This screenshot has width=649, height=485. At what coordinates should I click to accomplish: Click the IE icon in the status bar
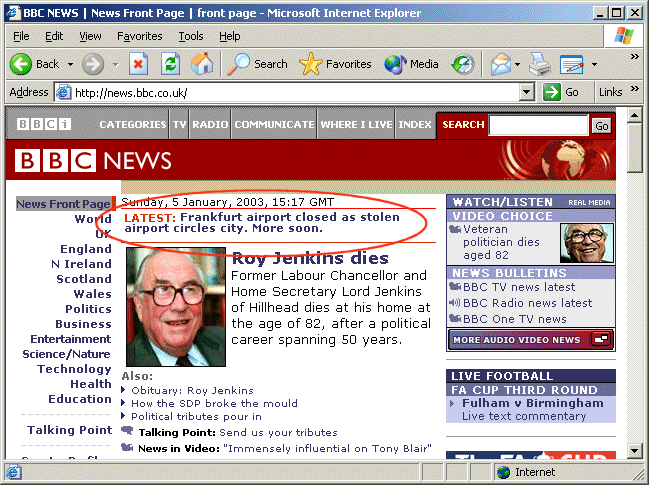point(13,472)
